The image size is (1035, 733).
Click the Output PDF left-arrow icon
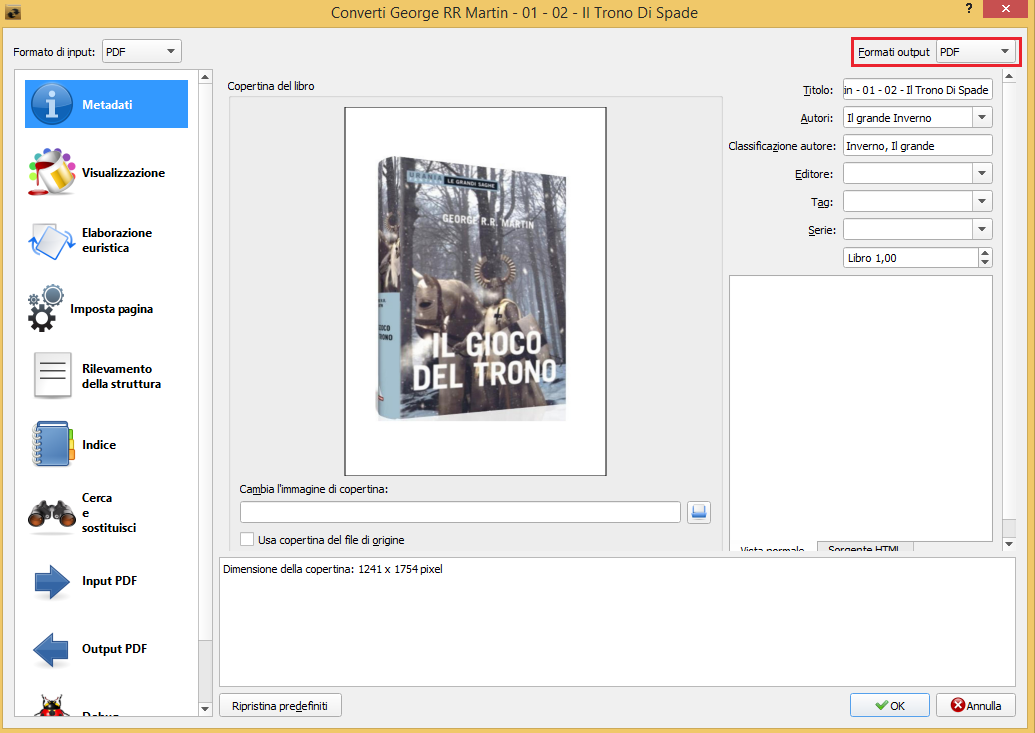[51, 649]
